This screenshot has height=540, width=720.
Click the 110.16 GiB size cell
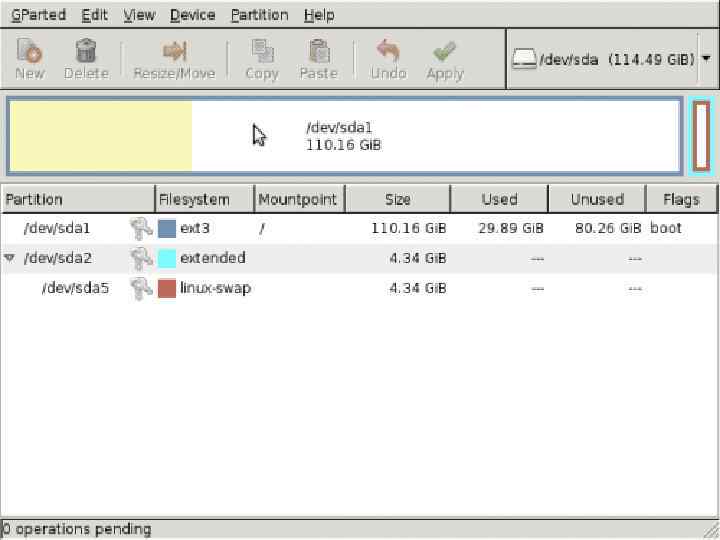coord(409,228)
